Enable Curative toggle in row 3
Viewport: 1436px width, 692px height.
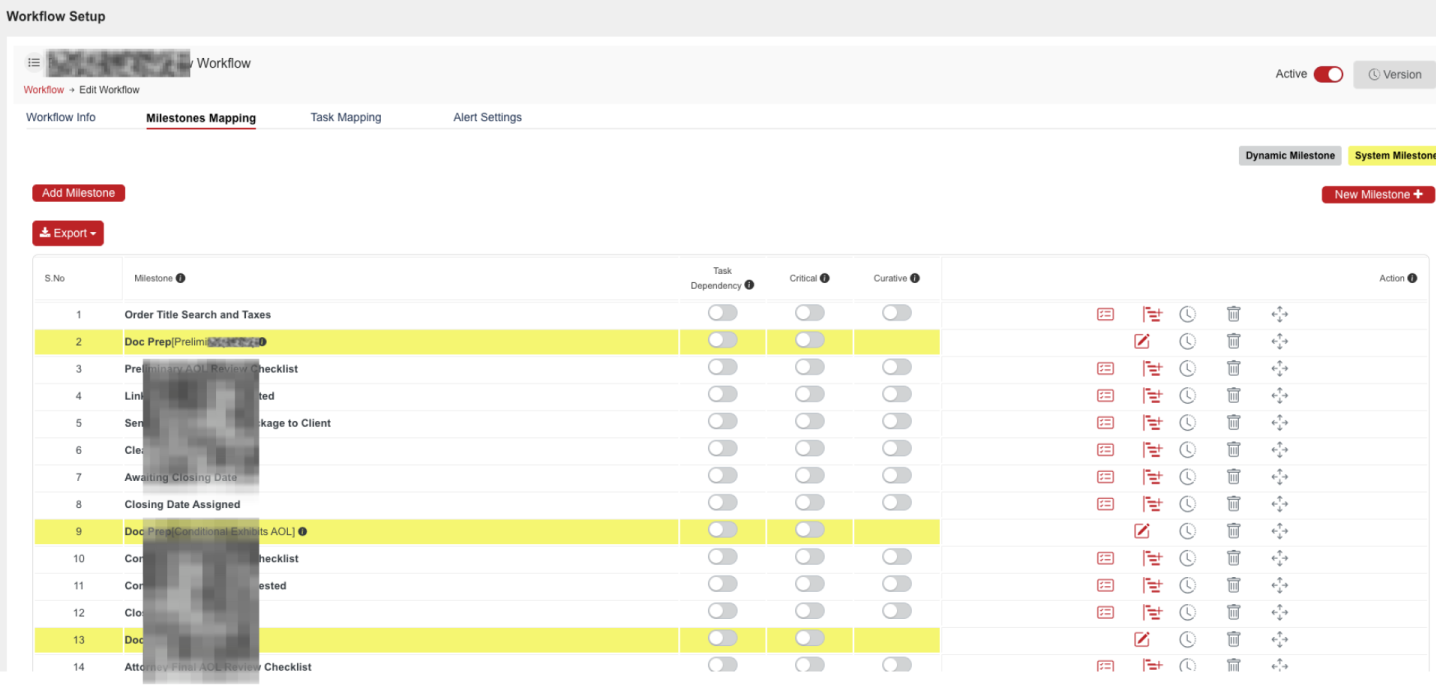897,368
